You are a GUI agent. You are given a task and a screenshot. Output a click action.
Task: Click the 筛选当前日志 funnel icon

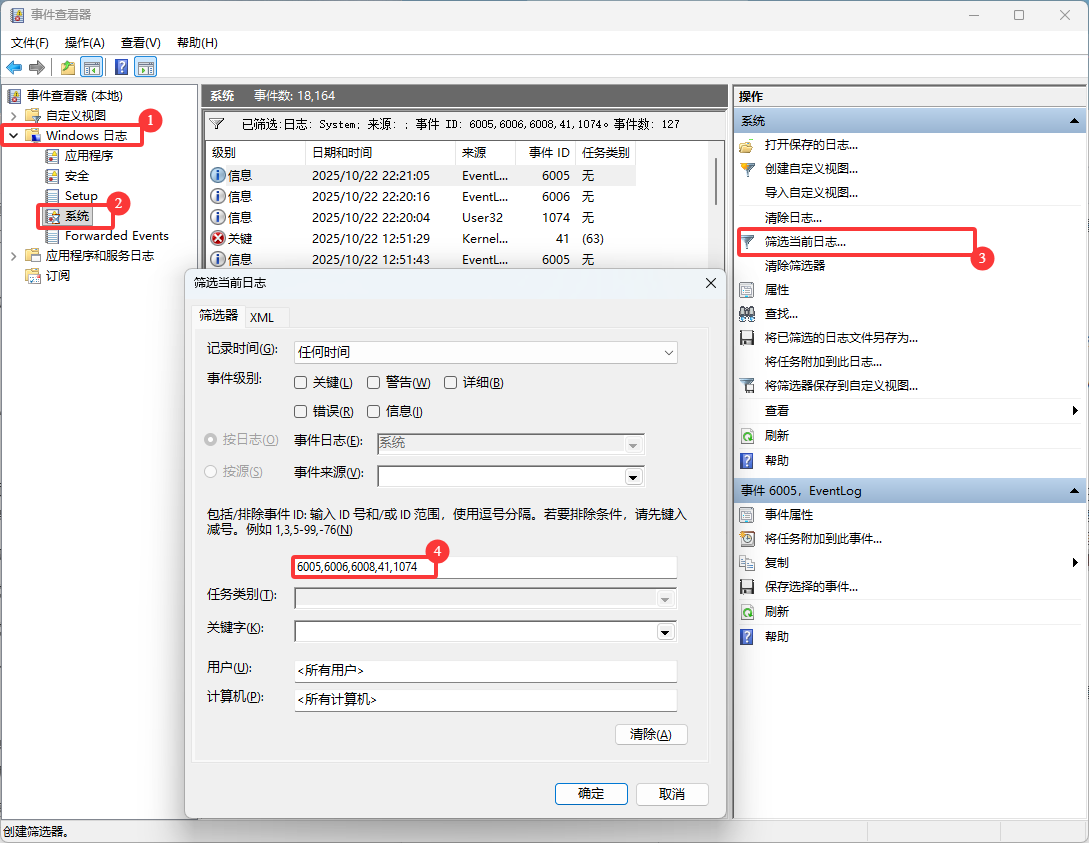(x=747, y=241)
